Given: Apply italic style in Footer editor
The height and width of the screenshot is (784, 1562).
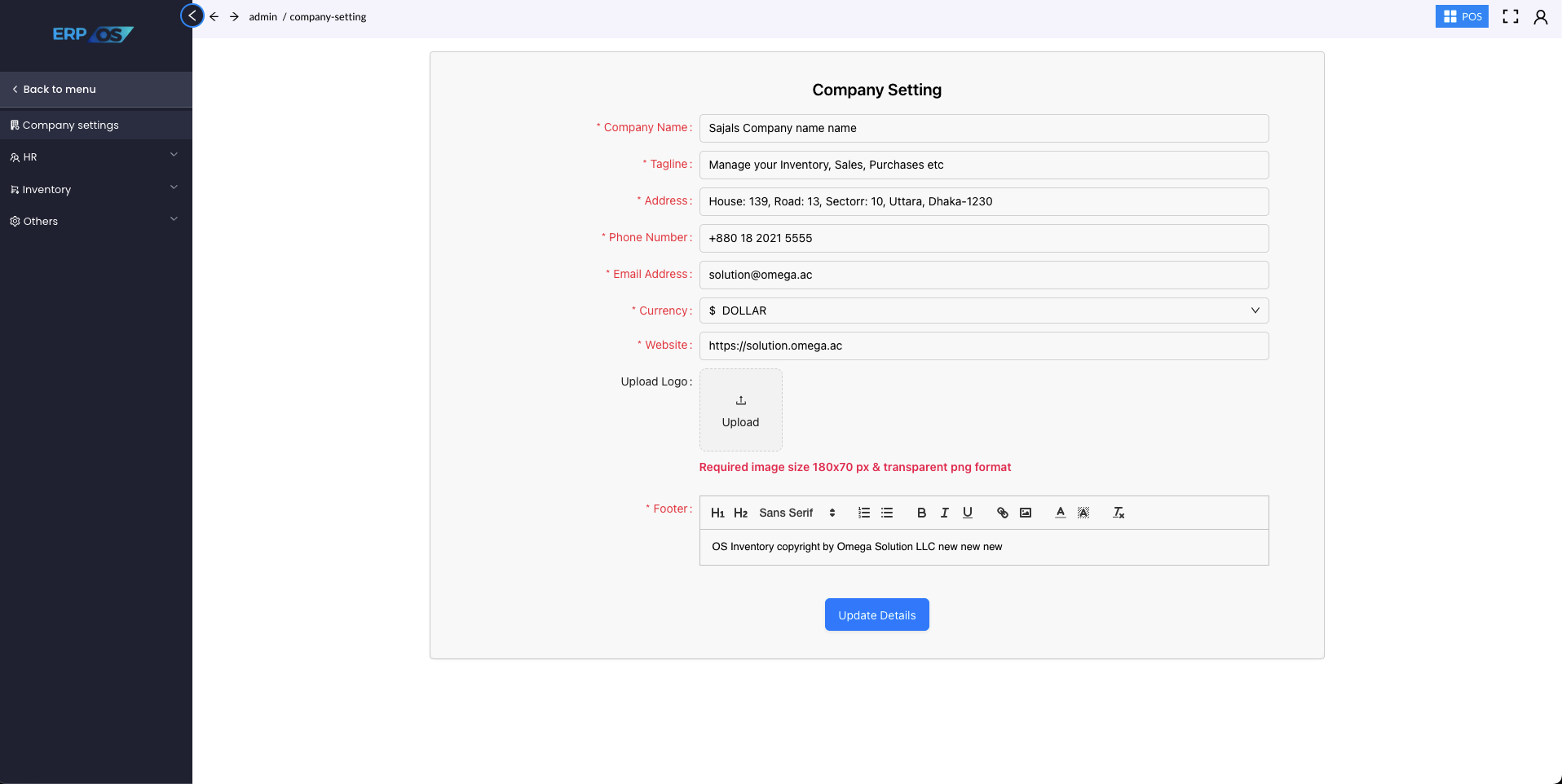Looking at the screenshot, I should click(944, 513).
